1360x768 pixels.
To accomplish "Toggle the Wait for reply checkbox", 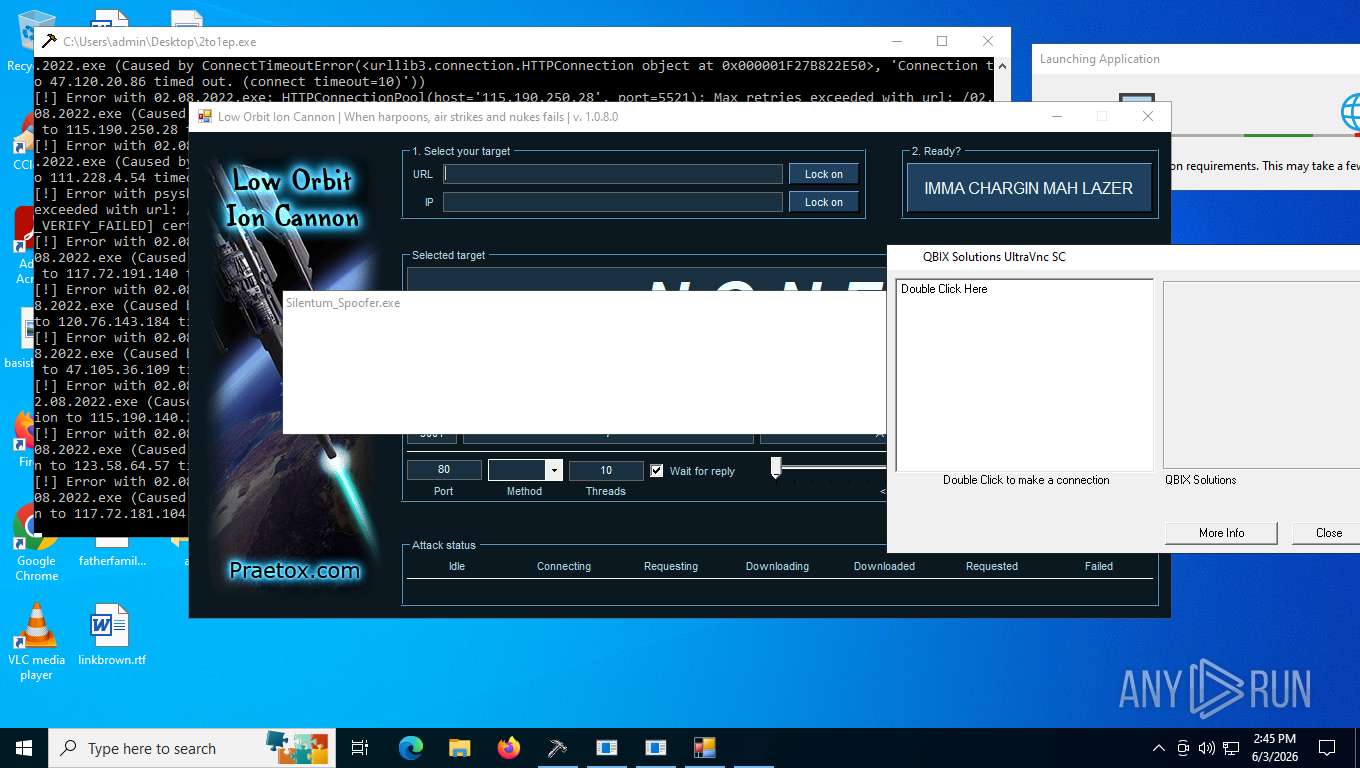I will (657, 471).
